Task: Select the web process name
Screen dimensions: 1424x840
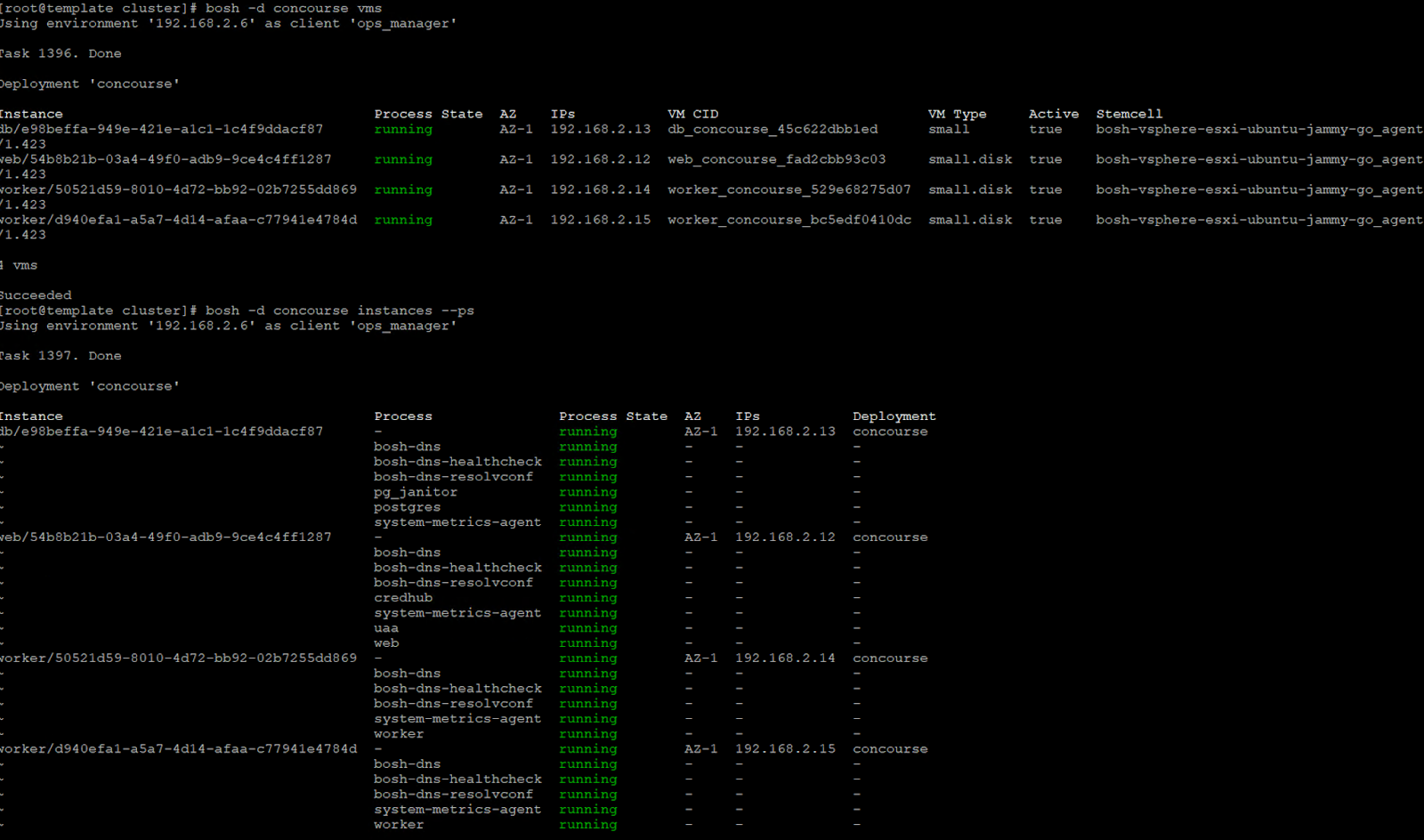Action: coord(386,643)
